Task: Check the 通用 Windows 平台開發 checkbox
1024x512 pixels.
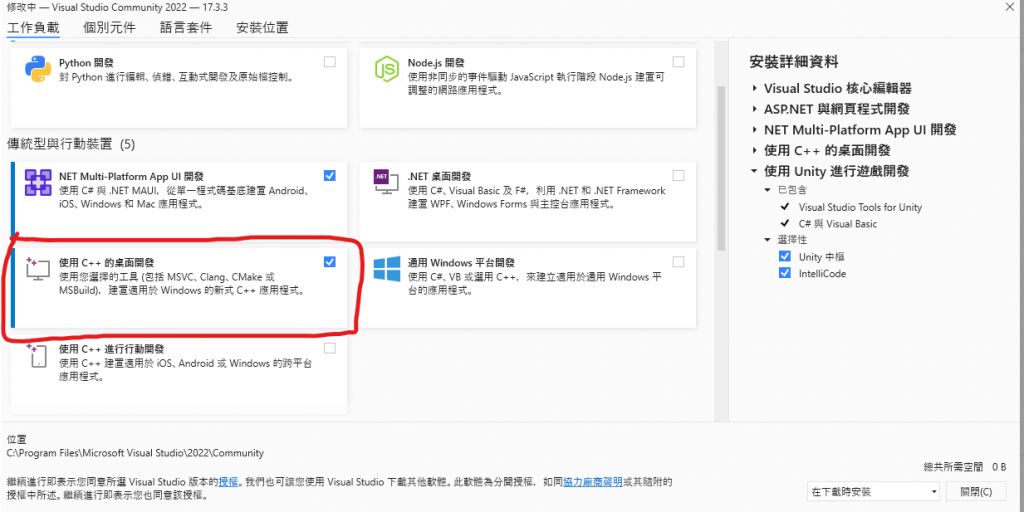Action: 679,262
